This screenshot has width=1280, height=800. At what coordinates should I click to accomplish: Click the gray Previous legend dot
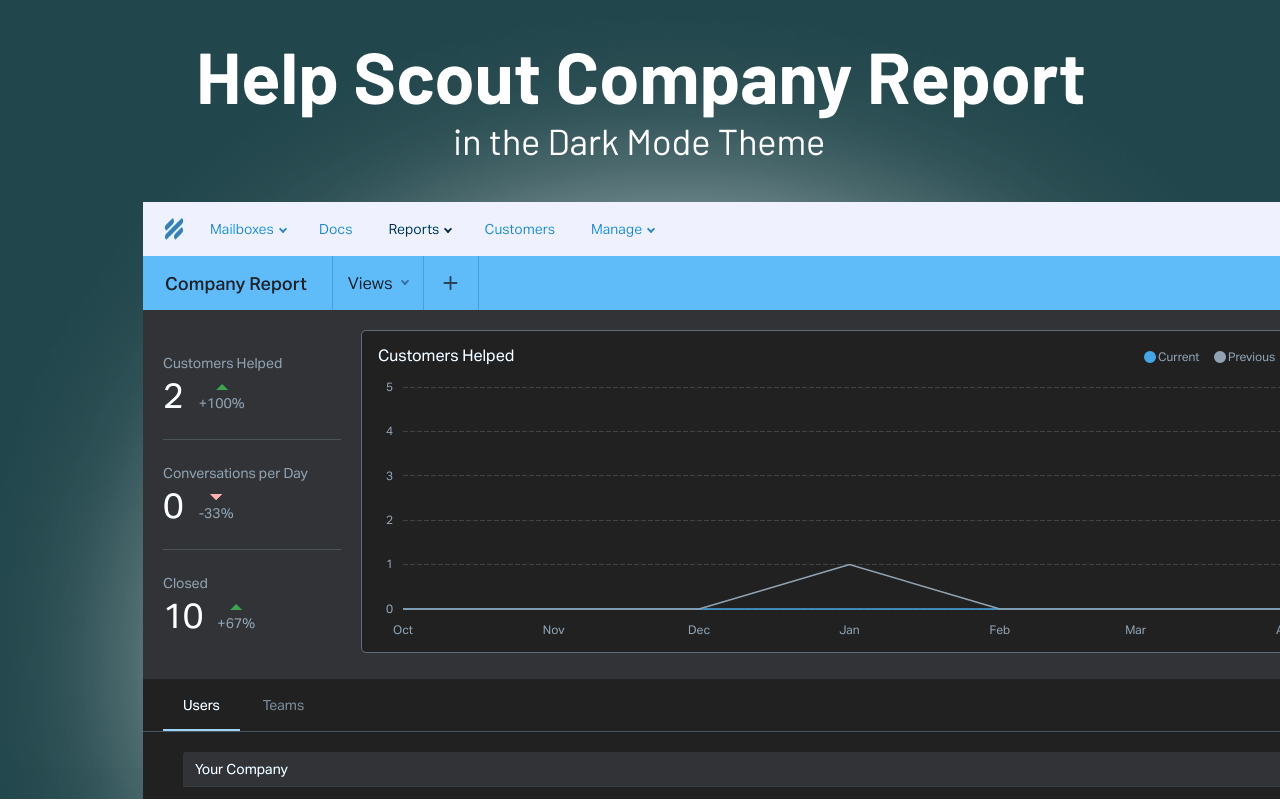click(x=1218, y=356)
